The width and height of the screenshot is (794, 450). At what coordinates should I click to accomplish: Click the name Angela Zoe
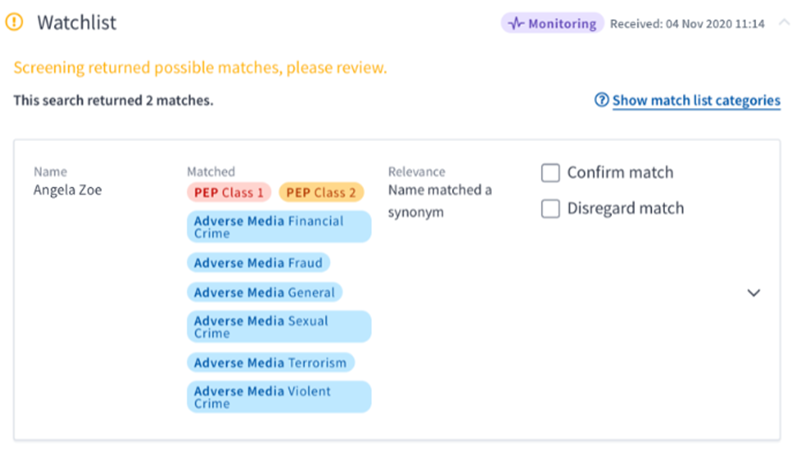(x=67, y=191)
